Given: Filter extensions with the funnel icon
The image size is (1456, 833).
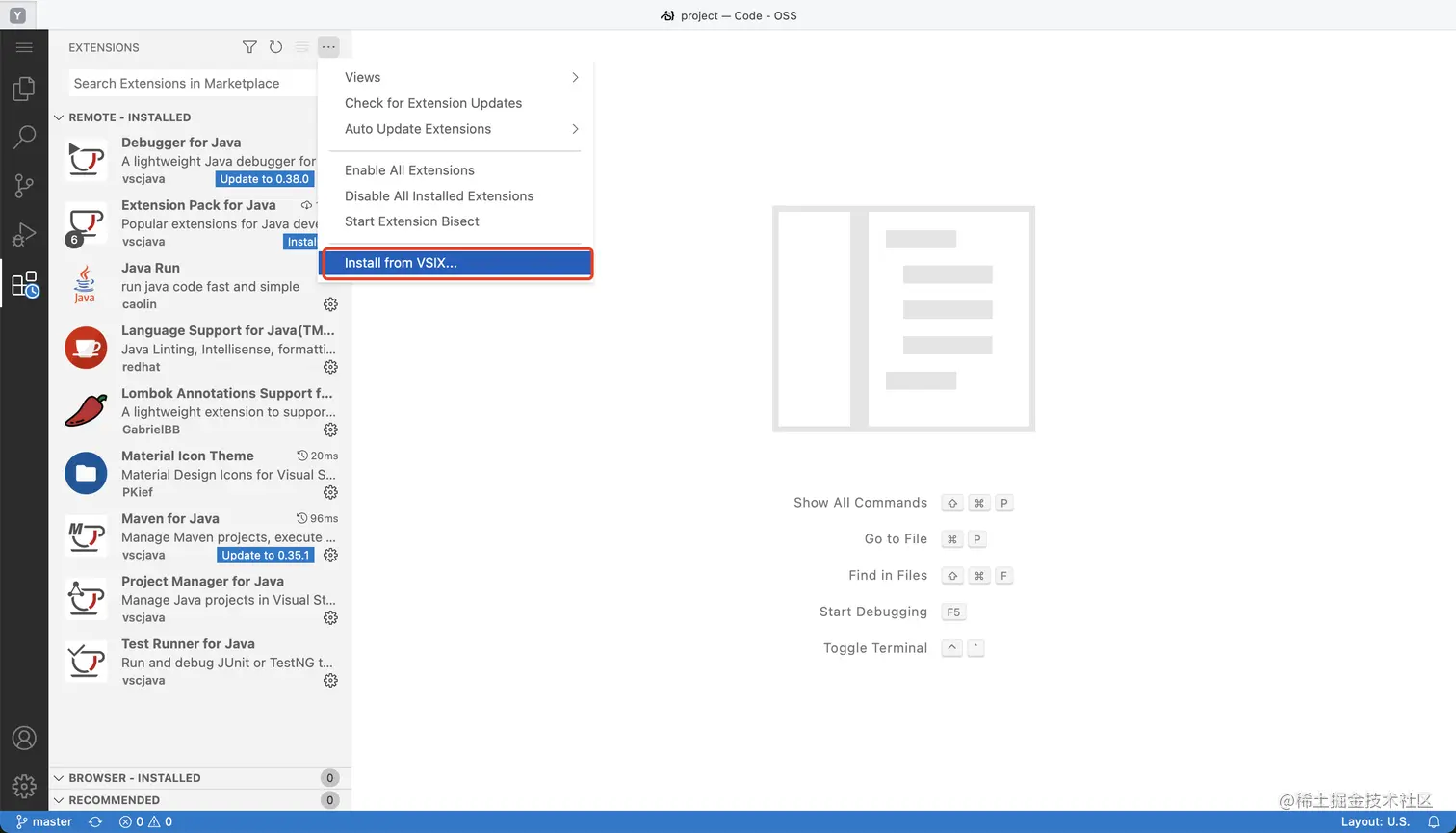Looking at the screenshot, I should point(249,47).
